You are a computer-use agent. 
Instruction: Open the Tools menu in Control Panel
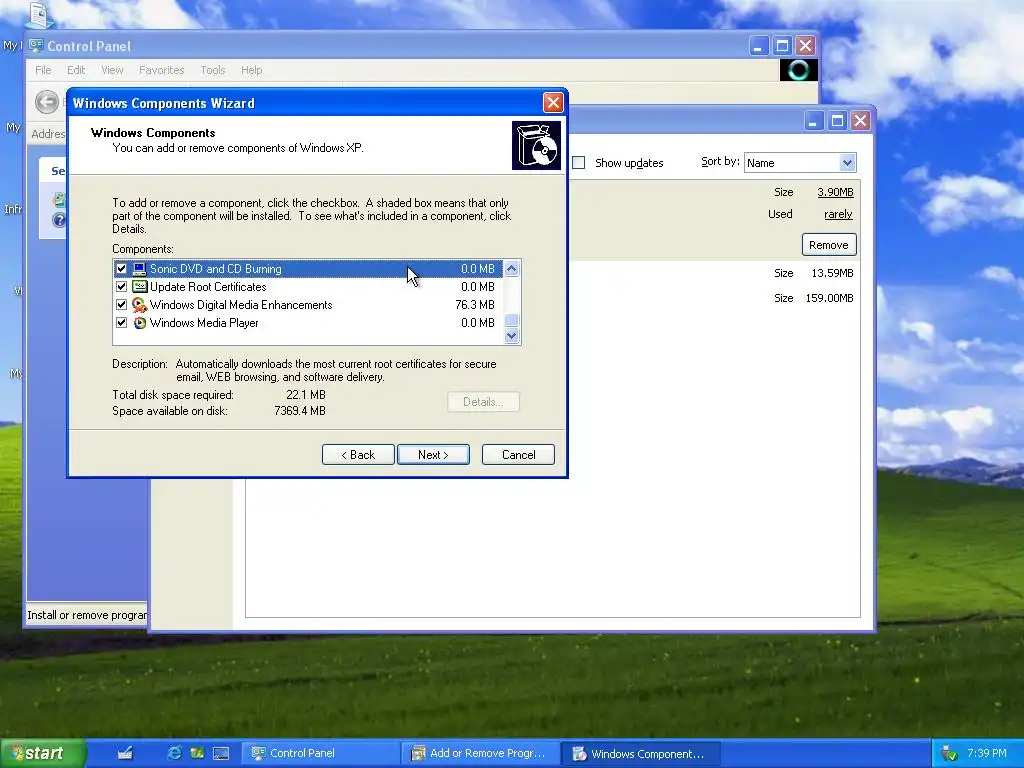coord(212,70)
